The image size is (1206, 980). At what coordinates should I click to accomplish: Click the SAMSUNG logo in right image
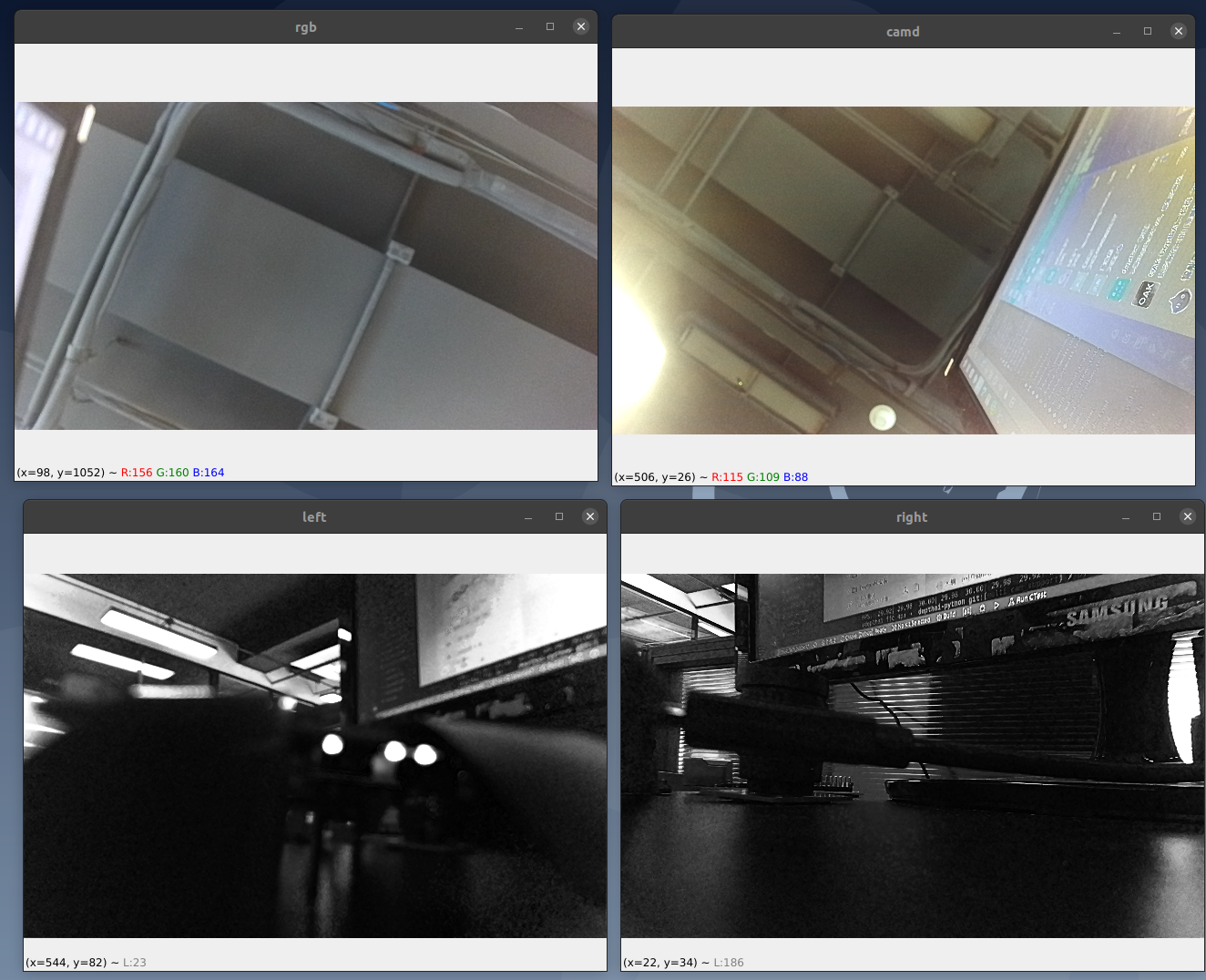click(1117, 611)
